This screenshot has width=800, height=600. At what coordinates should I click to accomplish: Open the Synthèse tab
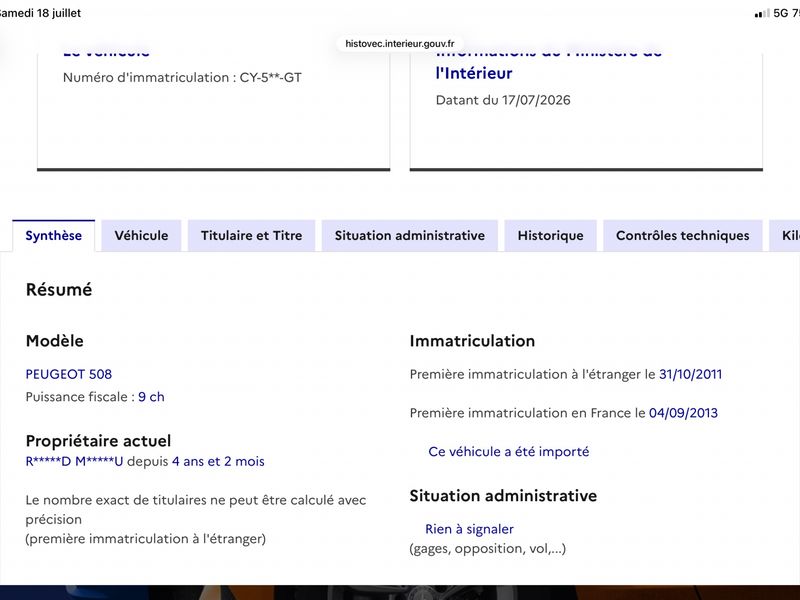(54, 235)
